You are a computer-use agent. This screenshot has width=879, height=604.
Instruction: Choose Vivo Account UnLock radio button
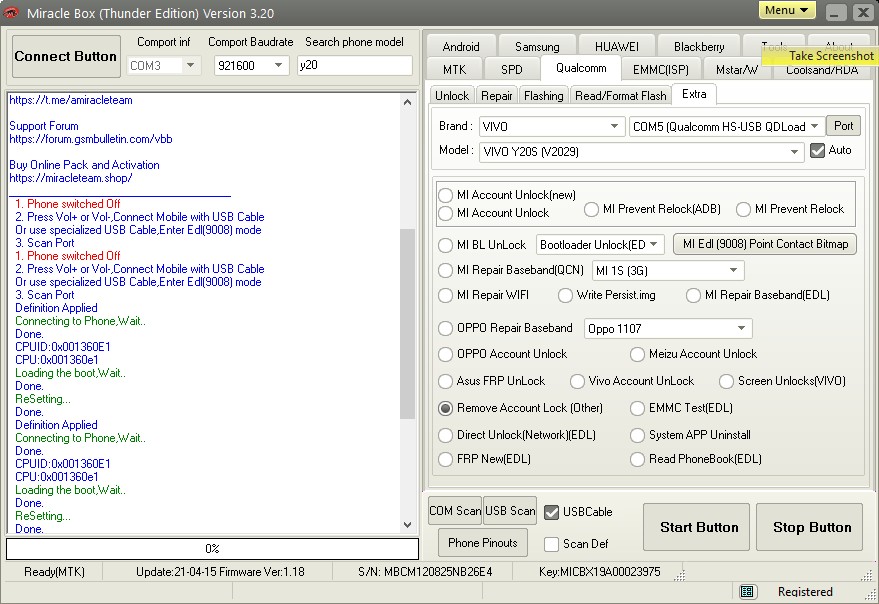577,381
